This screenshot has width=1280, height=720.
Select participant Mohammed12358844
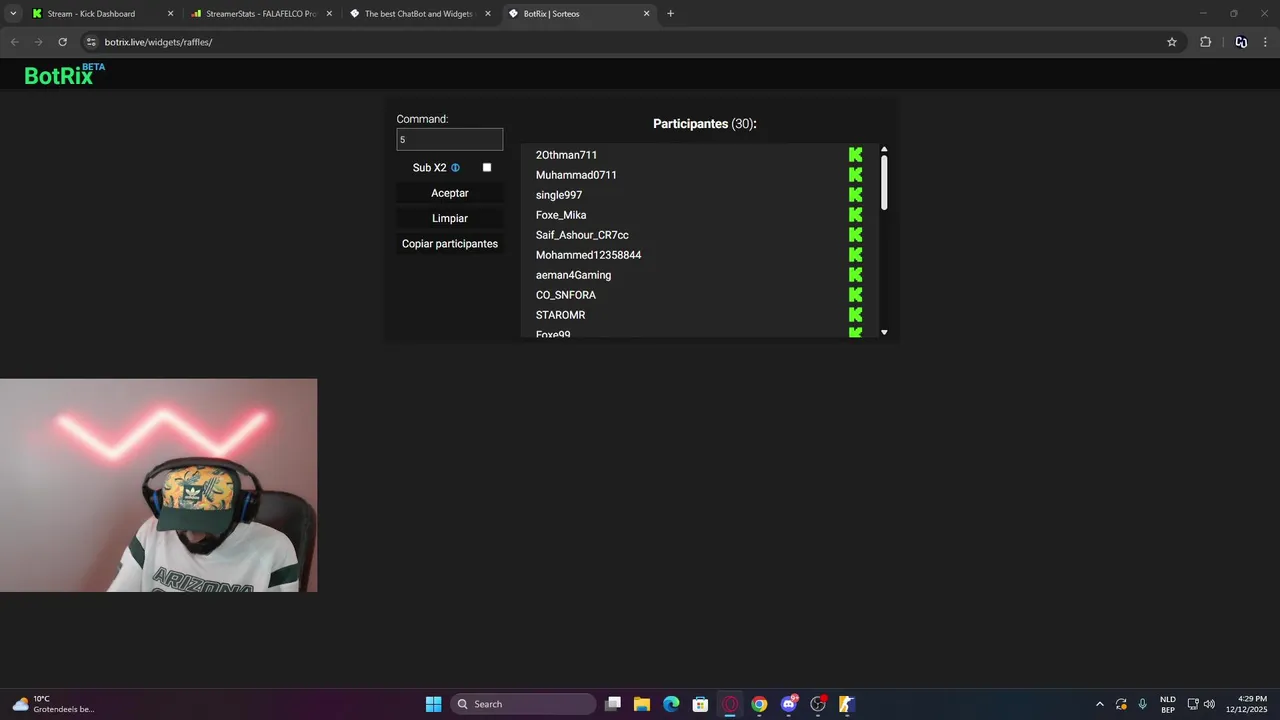[588, 255]
